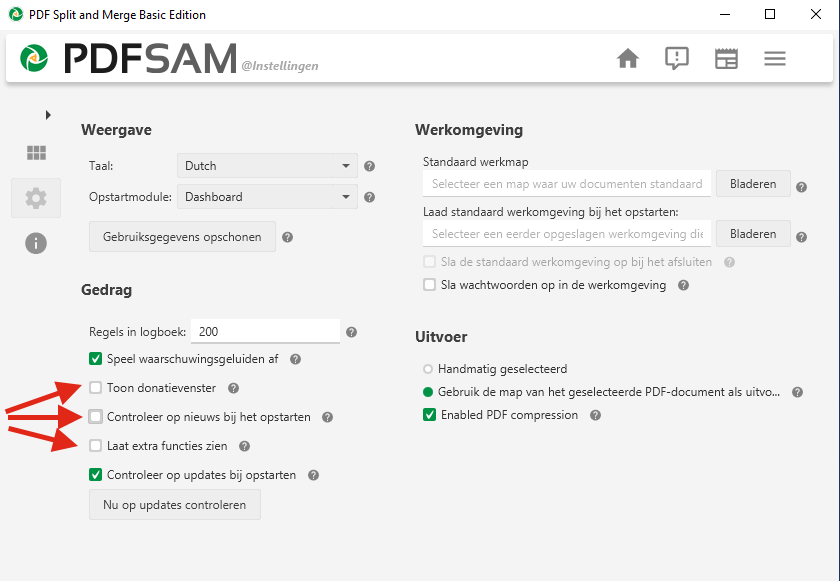840x581 pixels.
Task: Click Gebruiksgegevens opschonen button
Action: (x=182, y=237)
